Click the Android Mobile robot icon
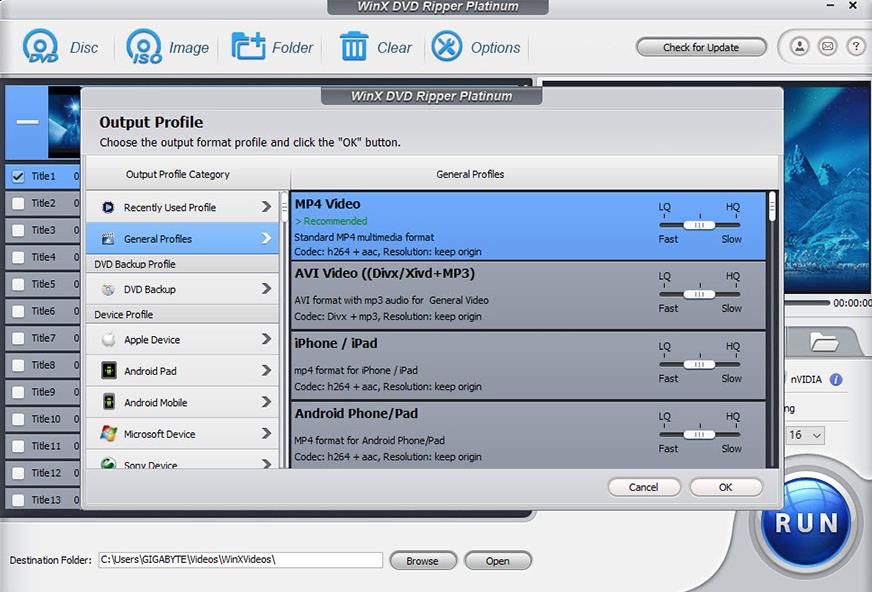Viewport: 872px width, 592px height. tap(108, 402)
